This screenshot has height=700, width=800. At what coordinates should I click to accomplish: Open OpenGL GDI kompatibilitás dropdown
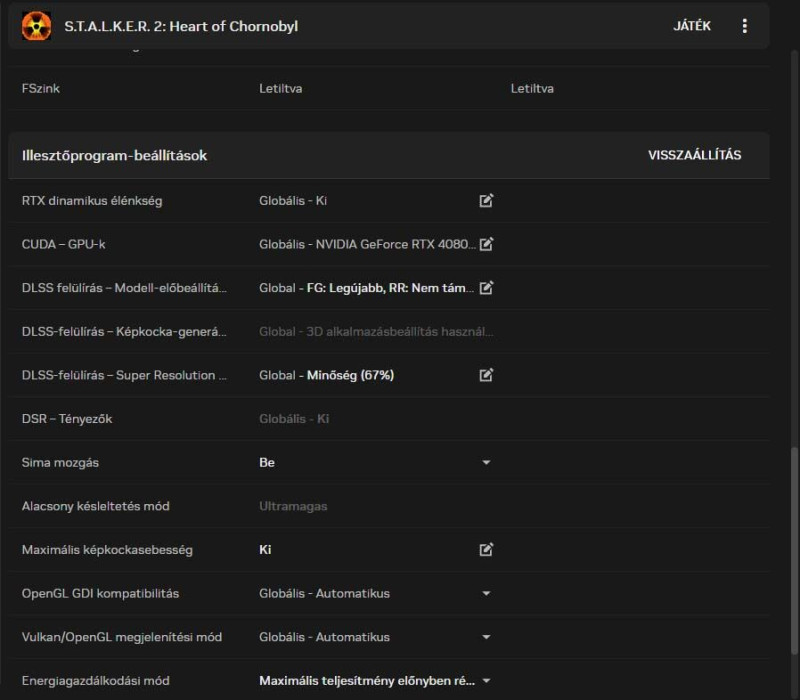[x=486, y=593]
